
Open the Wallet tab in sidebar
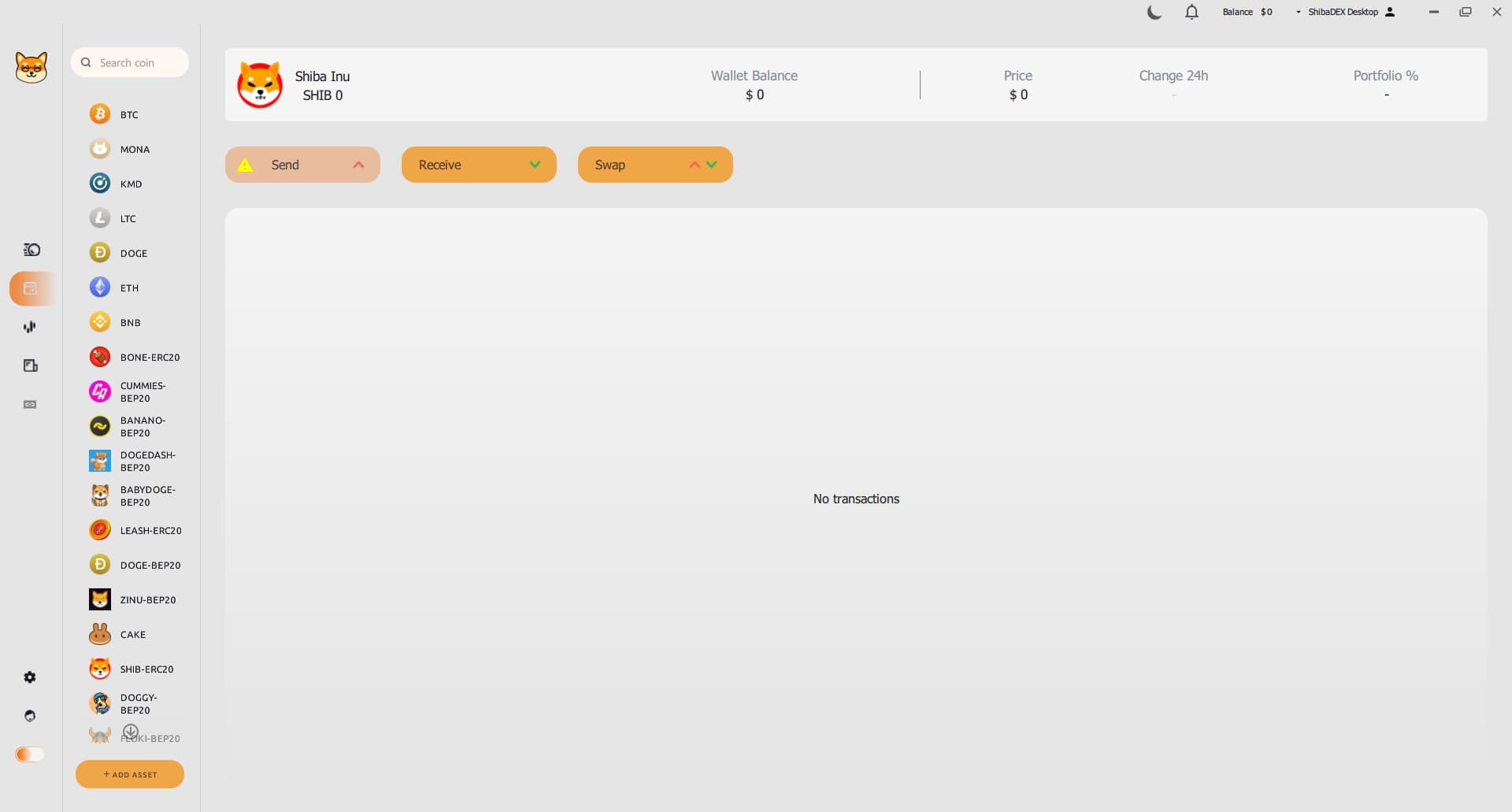click(x=31, y=288)
